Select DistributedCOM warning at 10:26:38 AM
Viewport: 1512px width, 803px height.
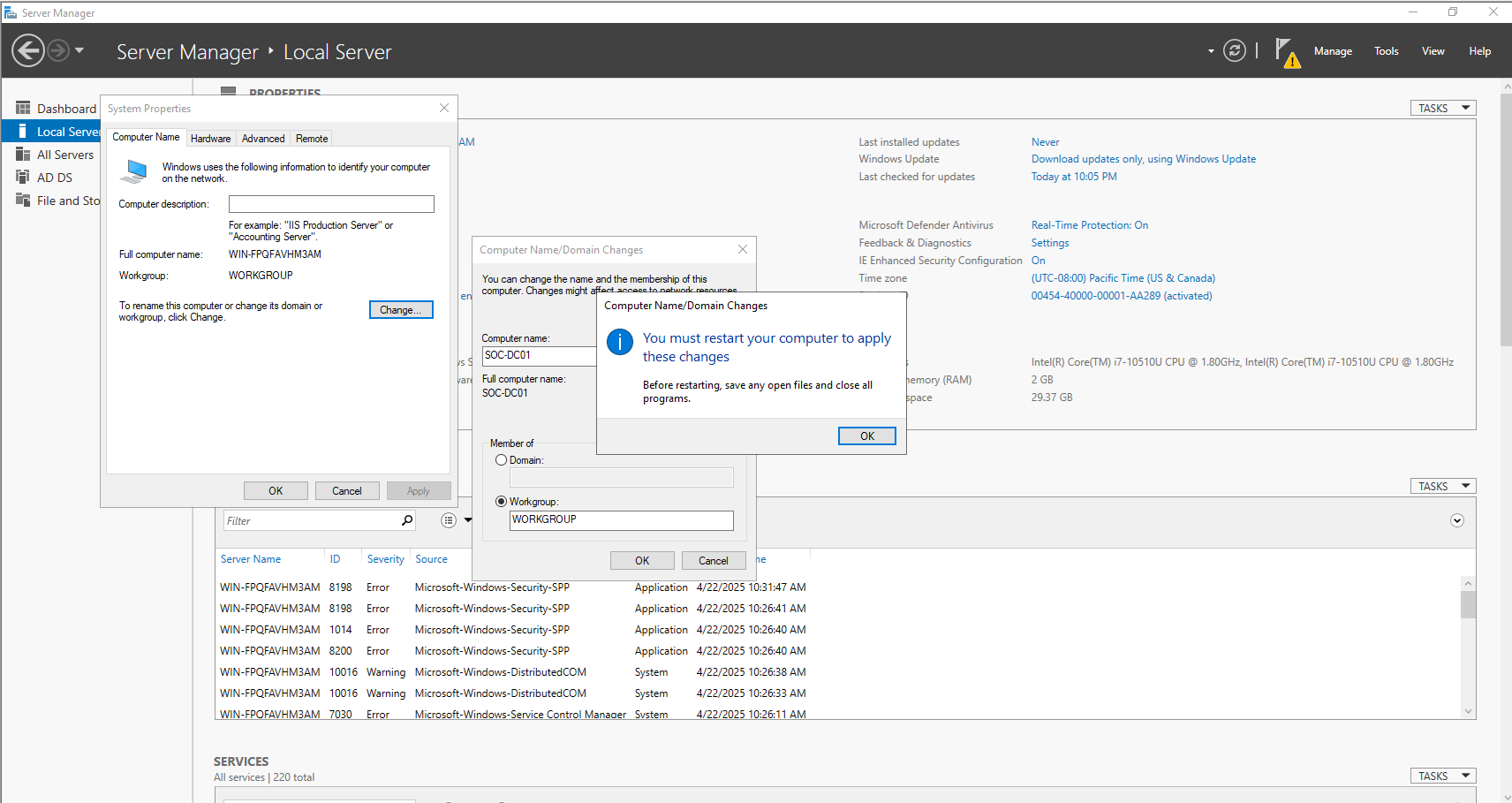(513, 672)
